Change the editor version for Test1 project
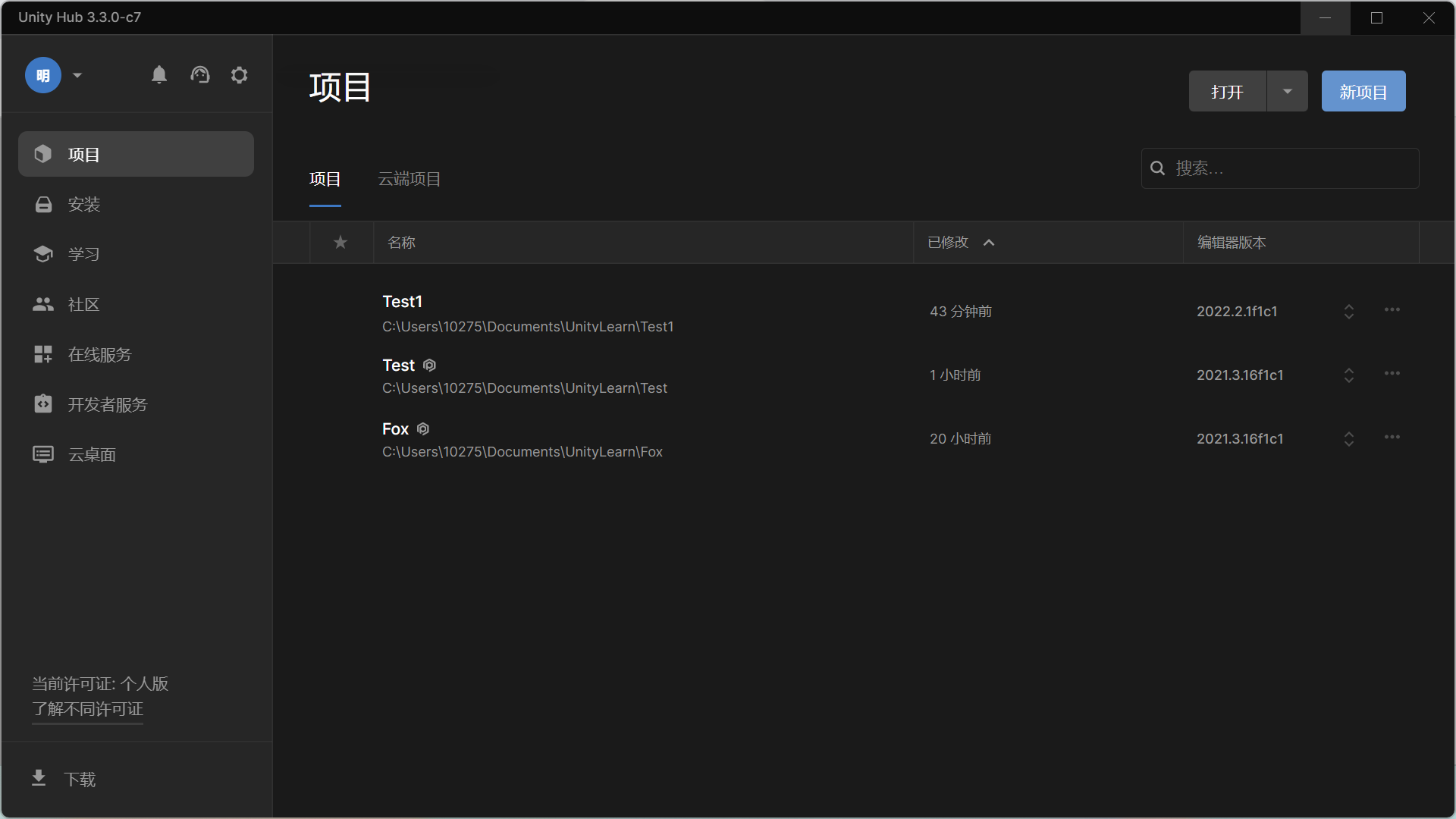The image size is (1456, 819). pyautogui.click(x=1349, y=312)
